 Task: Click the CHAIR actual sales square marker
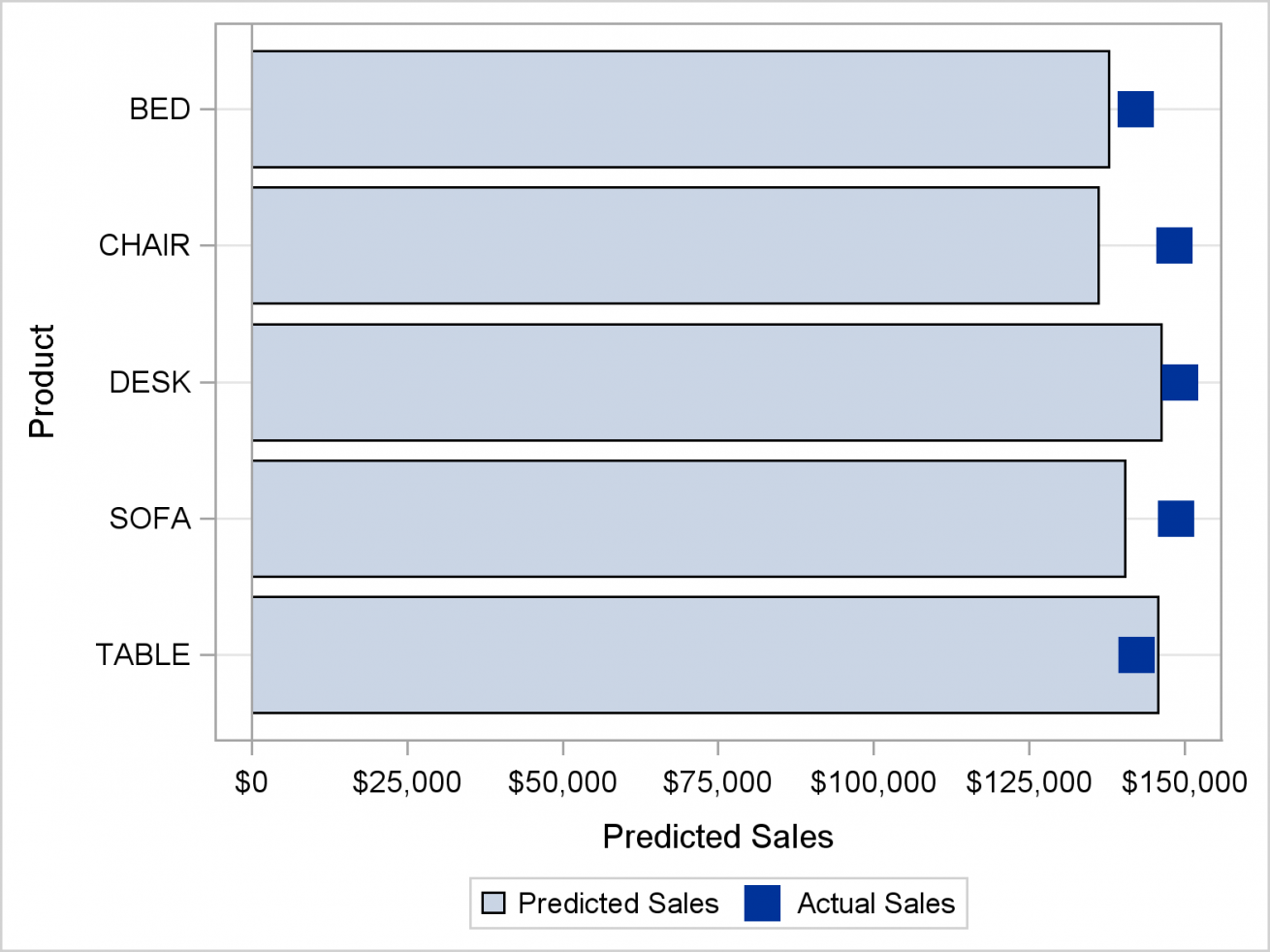[1174, 245]
